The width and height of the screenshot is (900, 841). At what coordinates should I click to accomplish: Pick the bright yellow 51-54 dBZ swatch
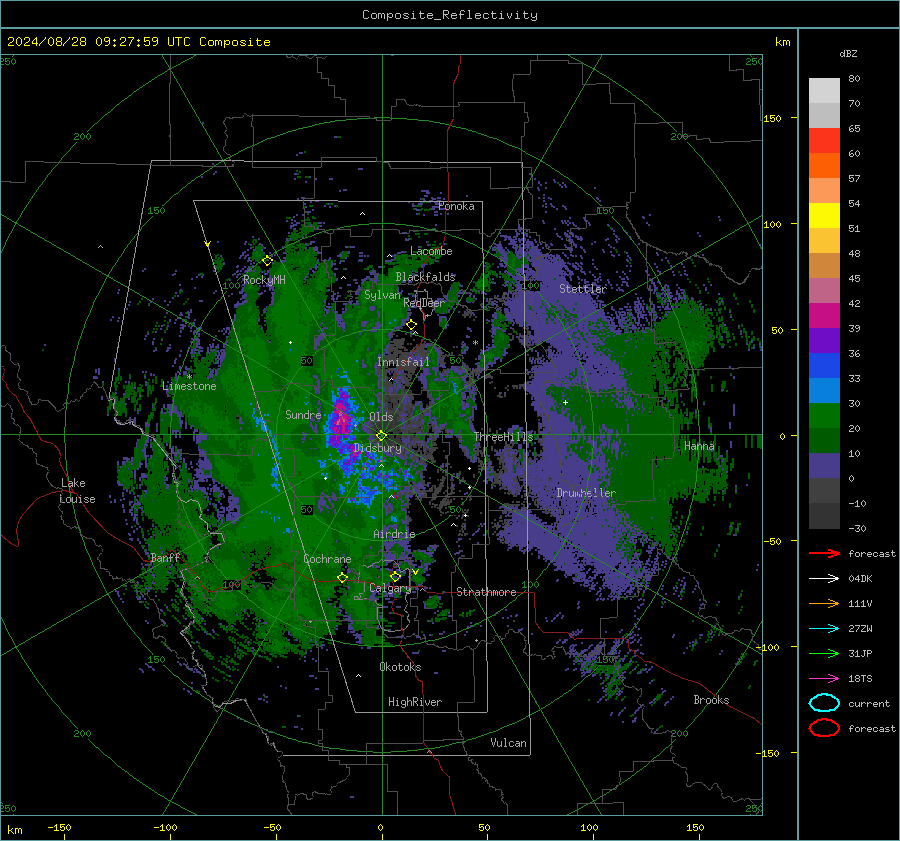tap(824, 216)
